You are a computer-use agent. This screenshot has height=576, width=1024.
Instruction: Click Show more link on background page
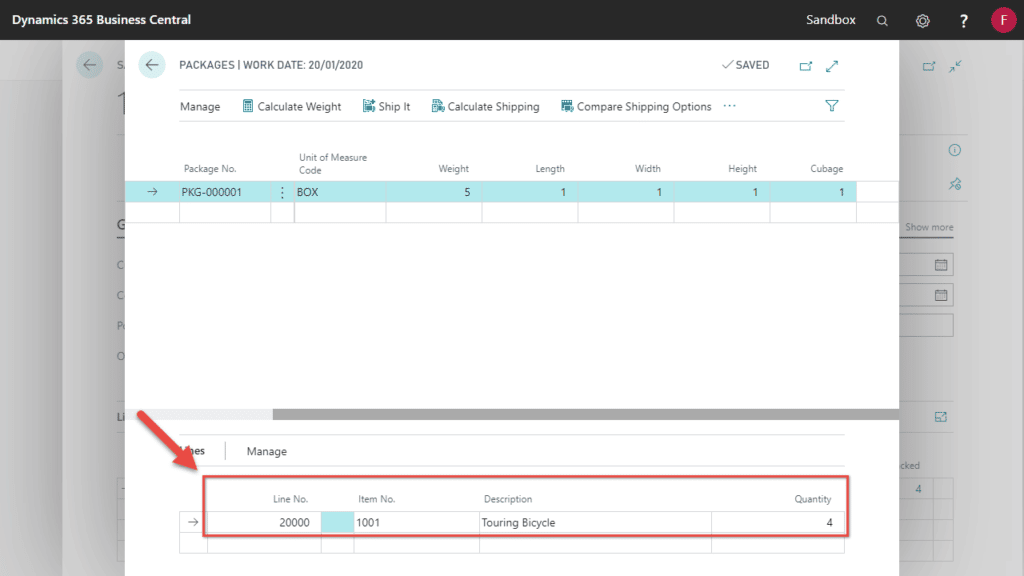point(929,227)
